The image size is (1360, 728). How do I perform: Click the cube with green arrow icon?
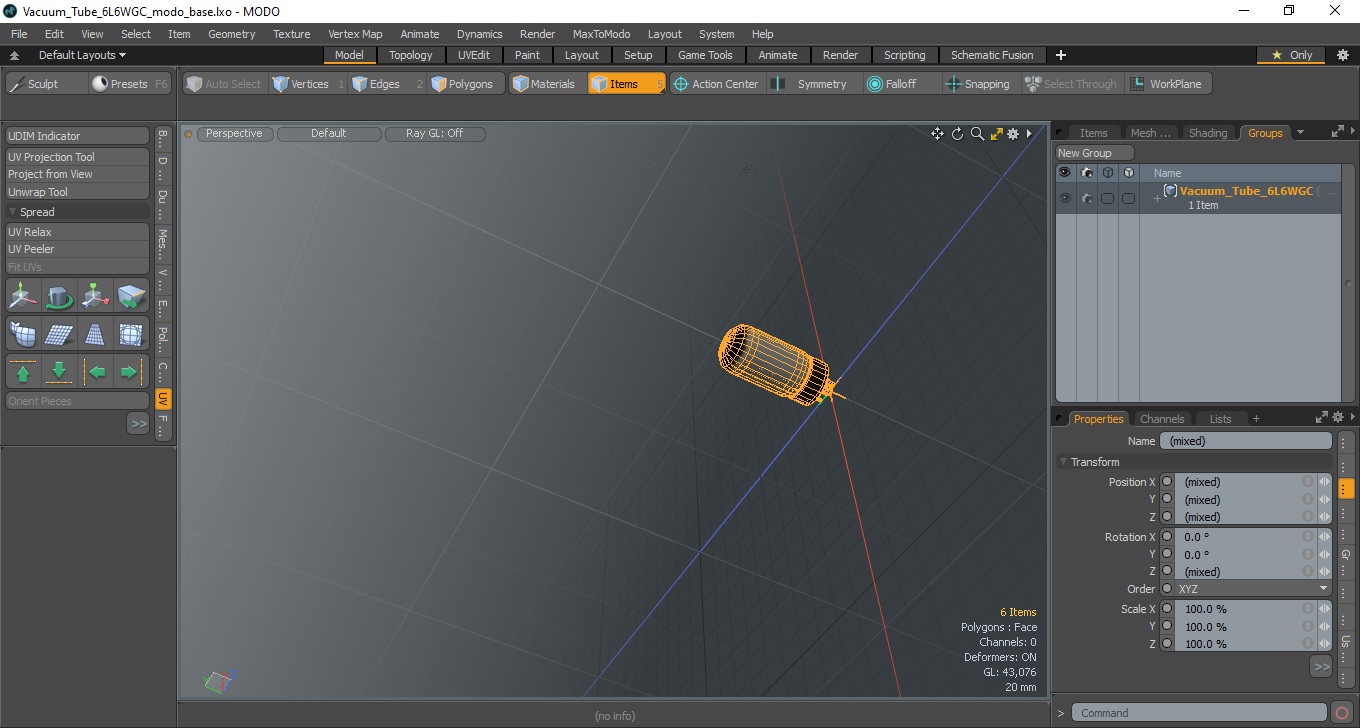point(132,296)
